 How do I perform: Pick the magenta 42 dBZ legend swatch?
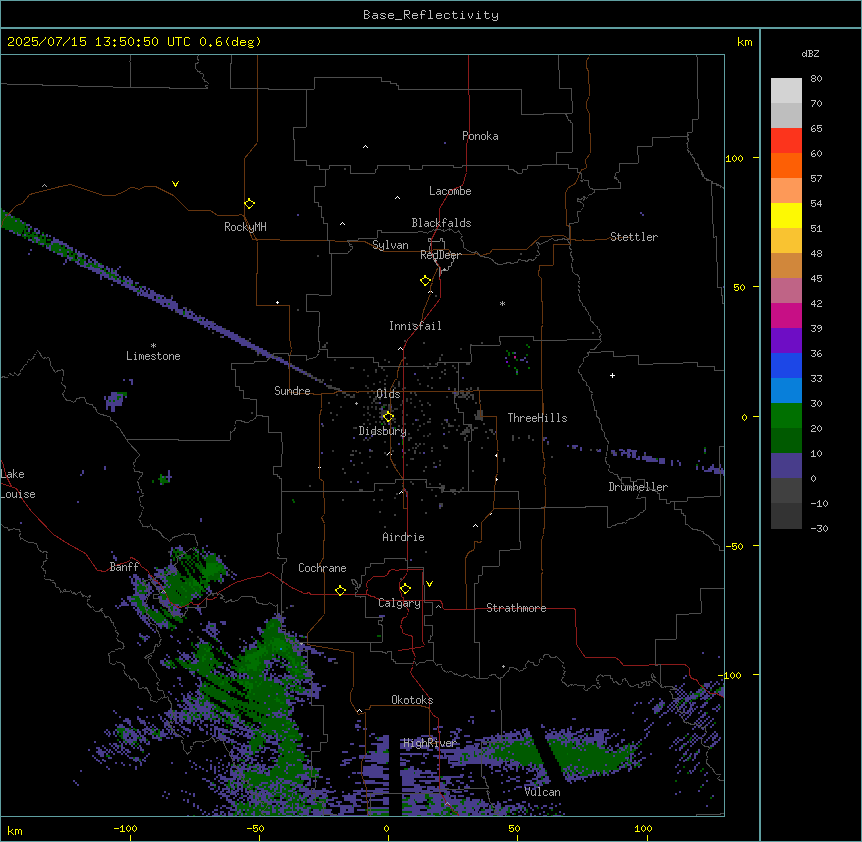(x=786, y=315)
